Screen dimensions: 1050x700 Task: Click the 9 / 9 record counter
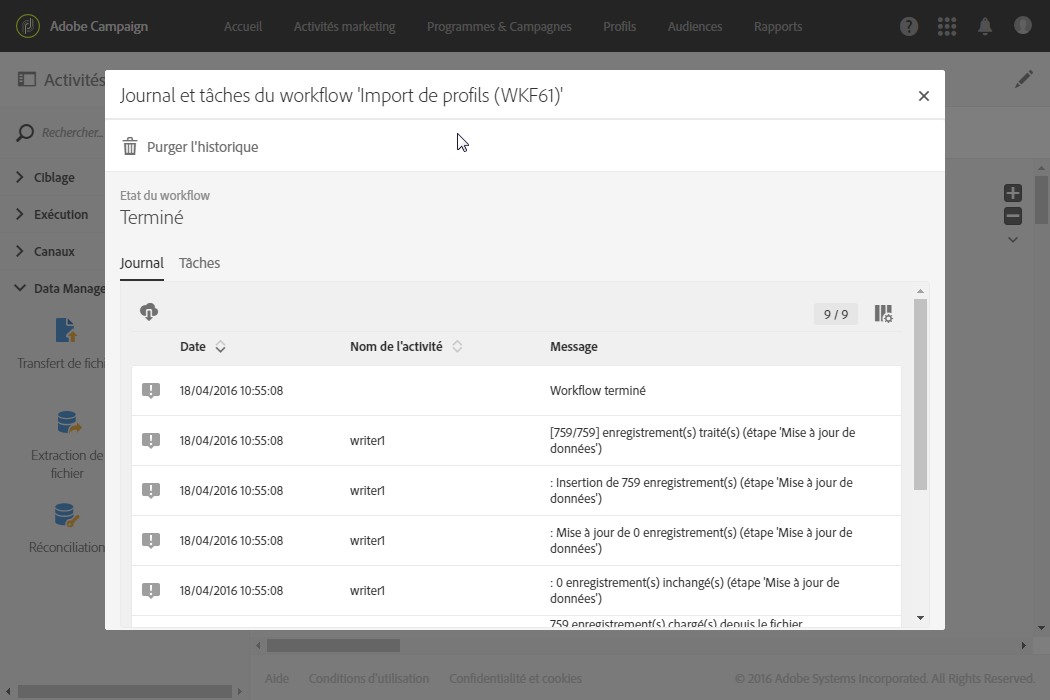tap(836, 314)
